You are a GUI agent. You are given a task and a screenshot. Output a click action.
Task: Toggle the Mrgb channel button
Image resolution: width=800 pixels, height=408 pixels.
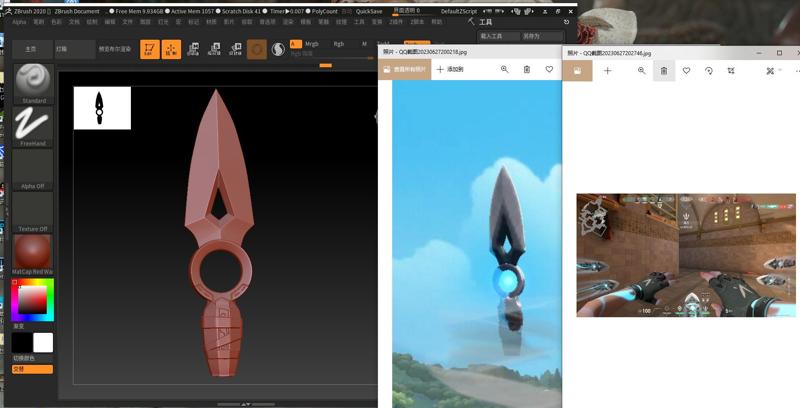point(312,44)
